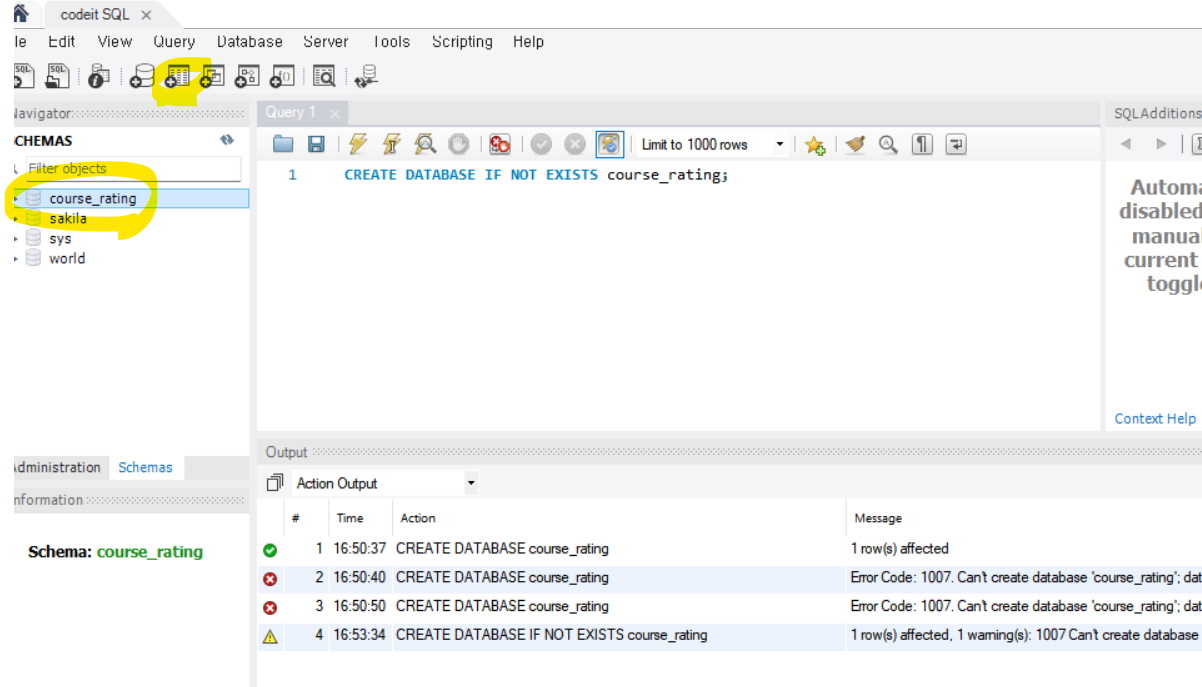Viewport: 1202px width, 687px height.
Task: Beautify the SQL with the broom icon
Action: click(x=855, y=145)
